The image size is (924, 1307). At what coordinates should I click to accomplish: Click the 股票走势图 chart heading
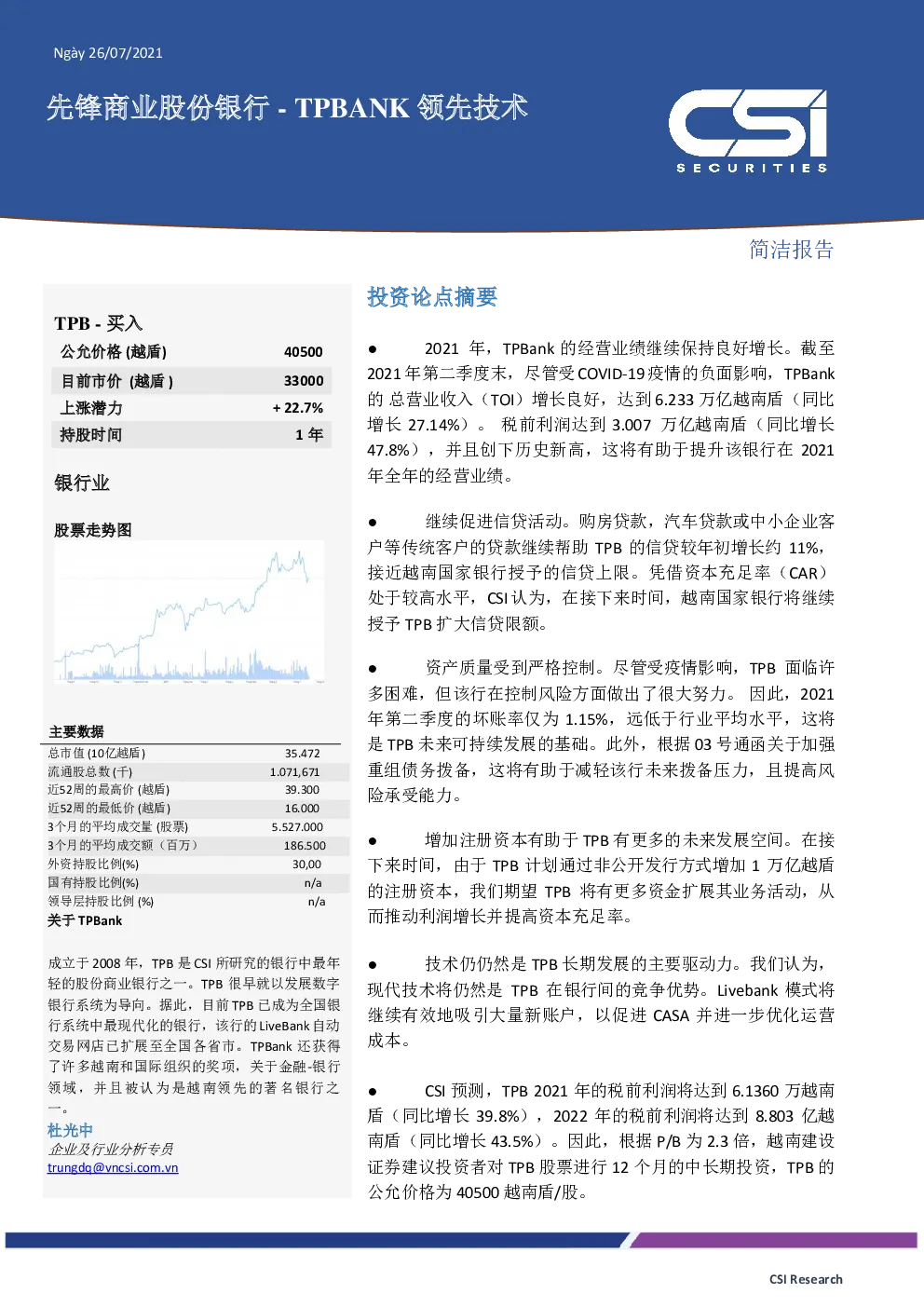click(92, 530)
